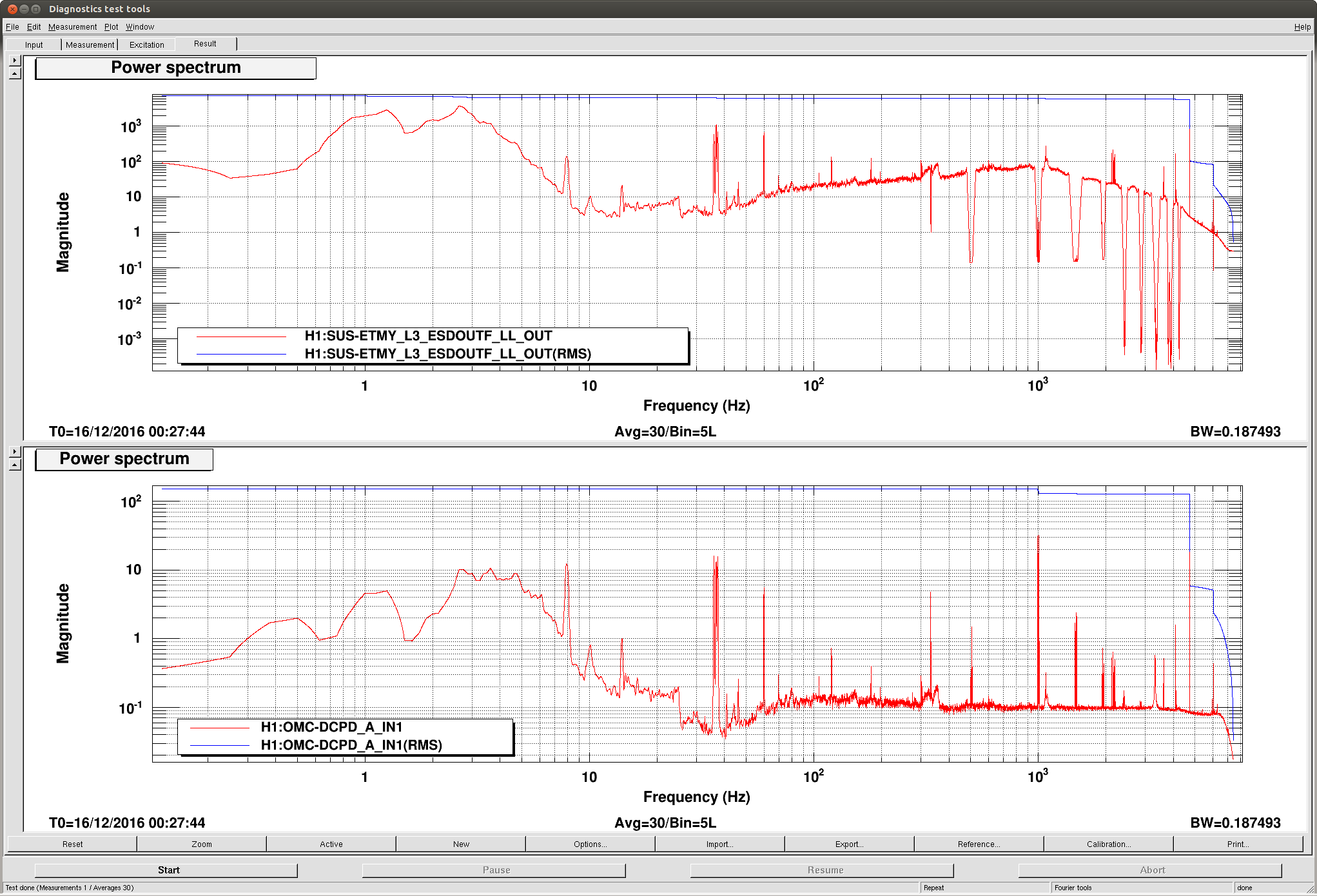The width and height of the screenshot is (1317, 896).
Task: Expand bottom plot options panel arrow
Action: point(15,451)
